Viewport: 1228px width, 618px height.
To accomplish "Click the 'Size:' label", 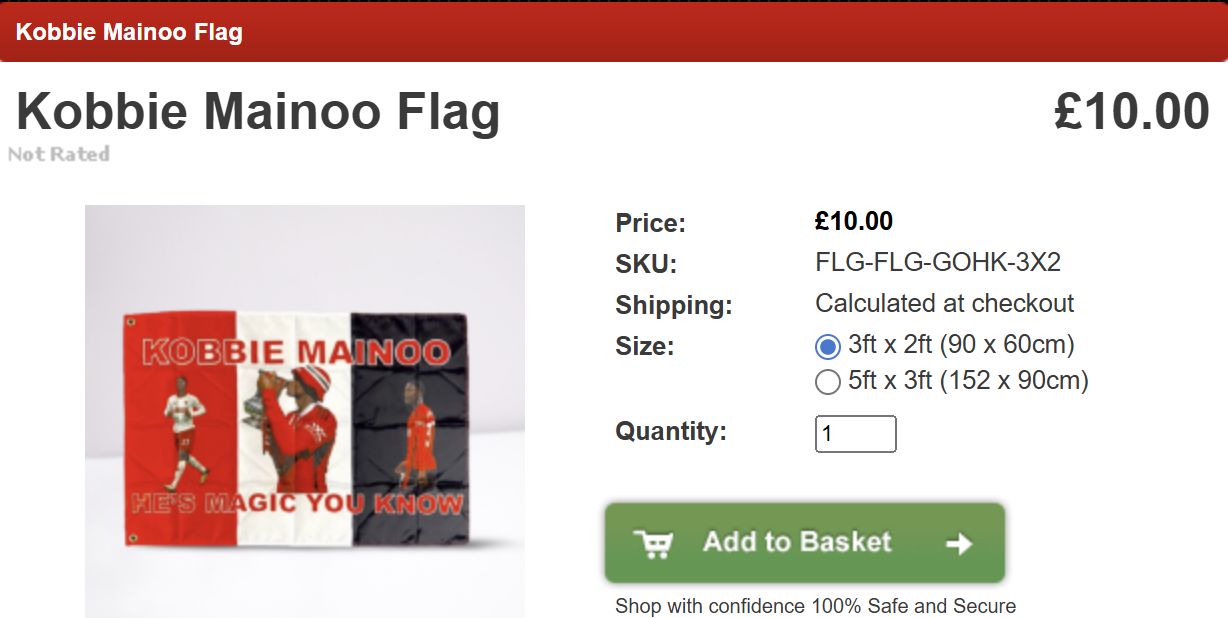I will (645, 347).
